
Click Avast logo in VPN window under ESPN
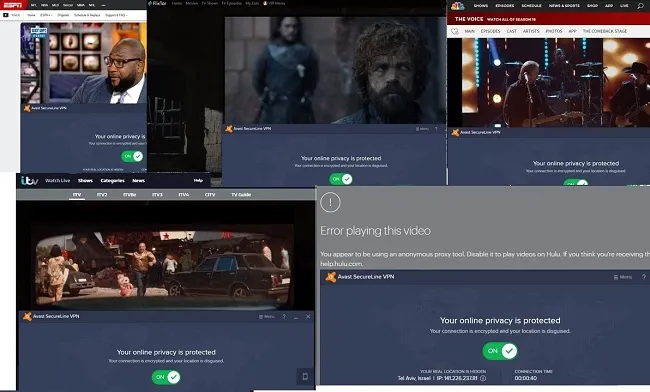27,108
